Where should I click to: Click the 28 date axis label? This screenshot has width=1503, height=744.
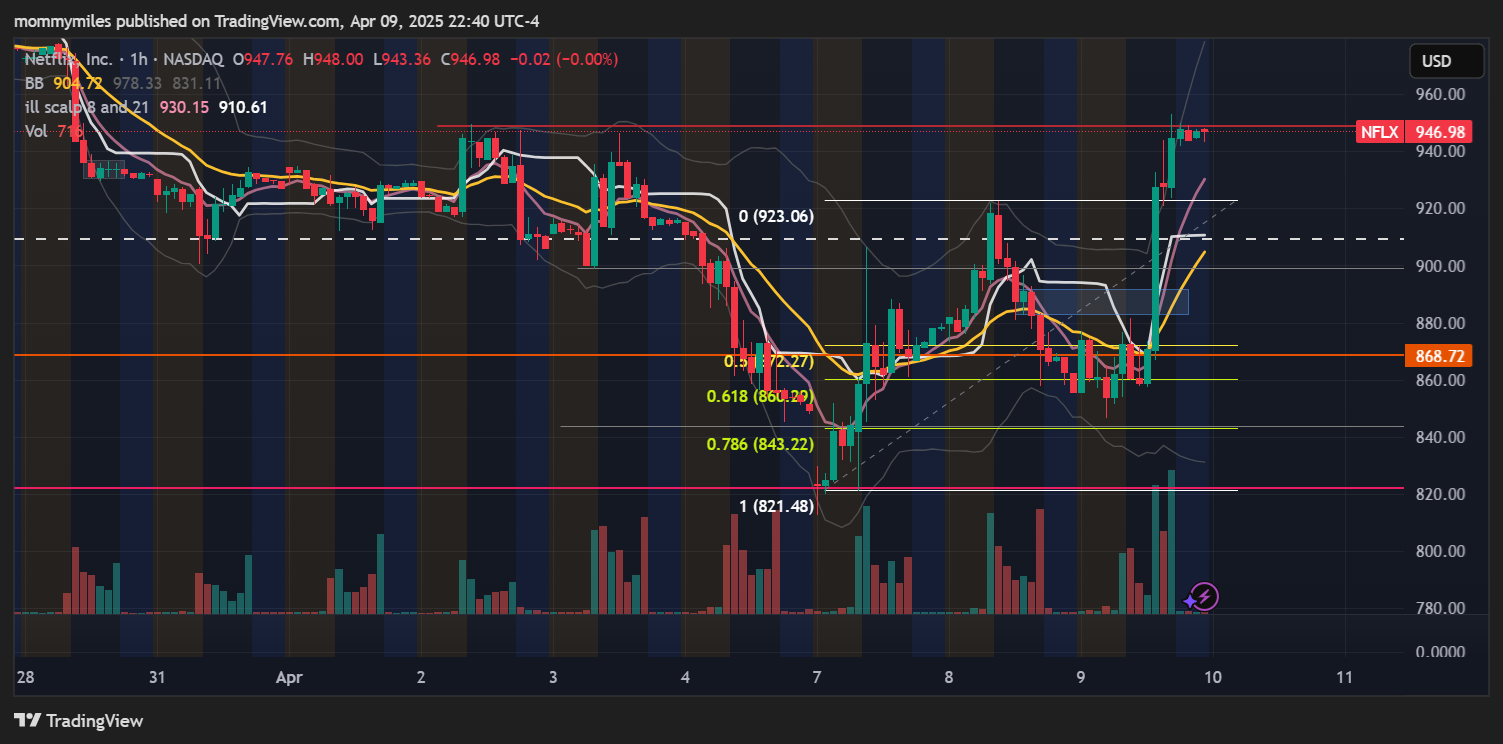[25, 678]
